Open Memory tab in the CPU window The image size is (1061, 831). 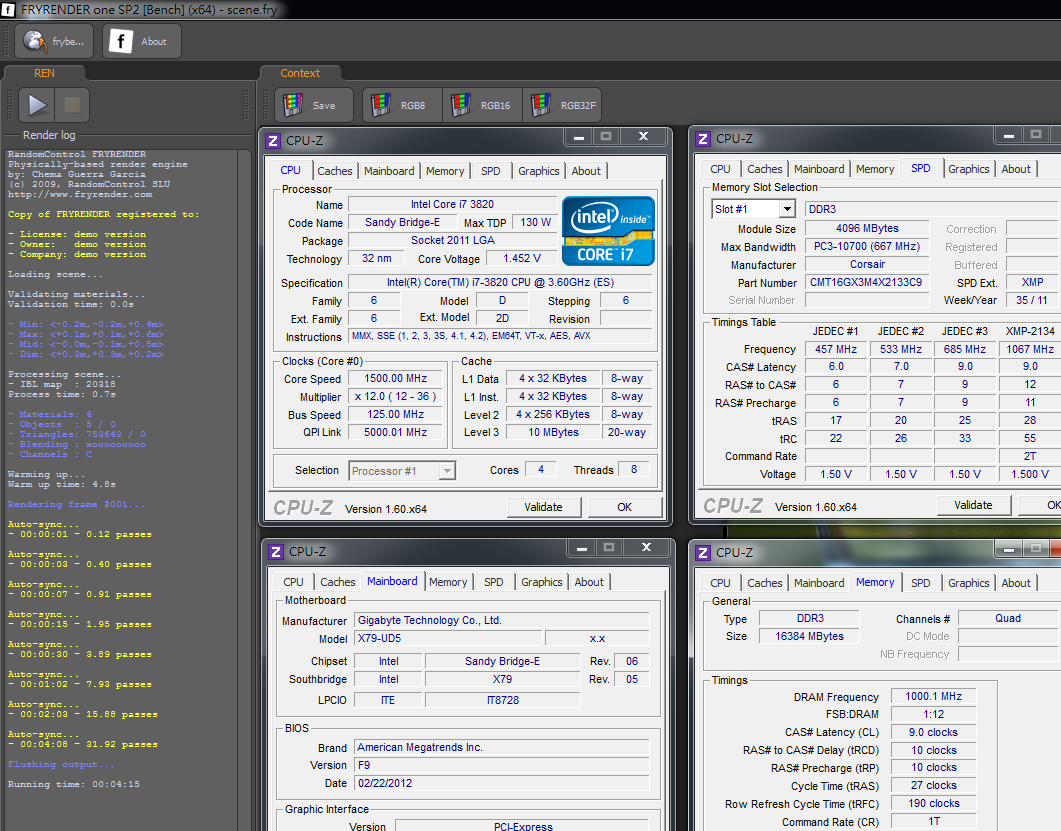(x=445, y=171)
